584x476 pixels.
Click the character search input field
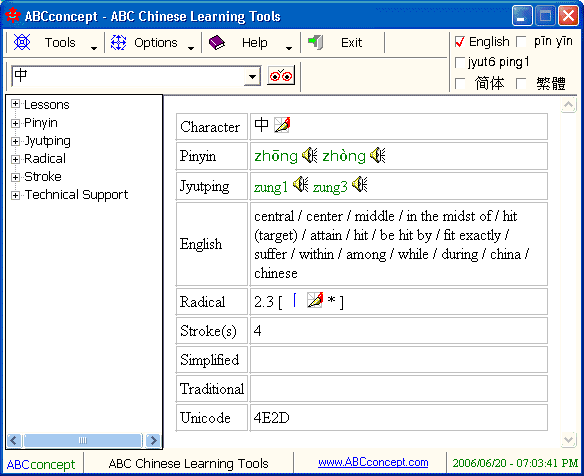(128, 76)
